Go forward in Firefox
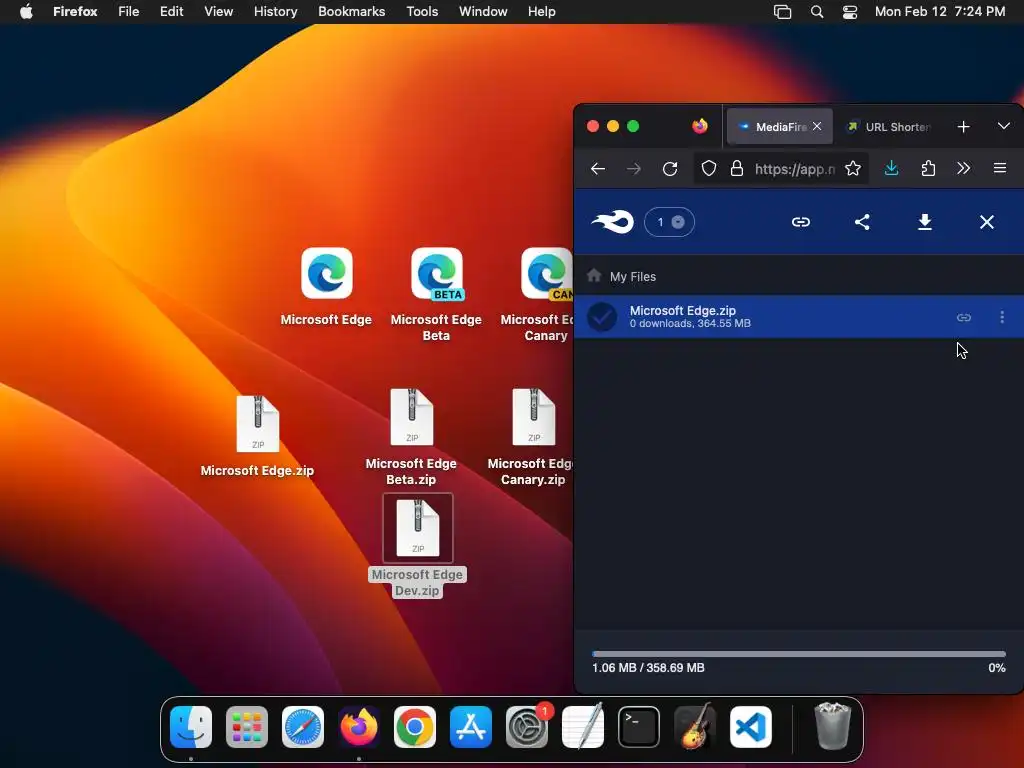The width and height of the screenshot is (1024, 768). click(633, 169)
